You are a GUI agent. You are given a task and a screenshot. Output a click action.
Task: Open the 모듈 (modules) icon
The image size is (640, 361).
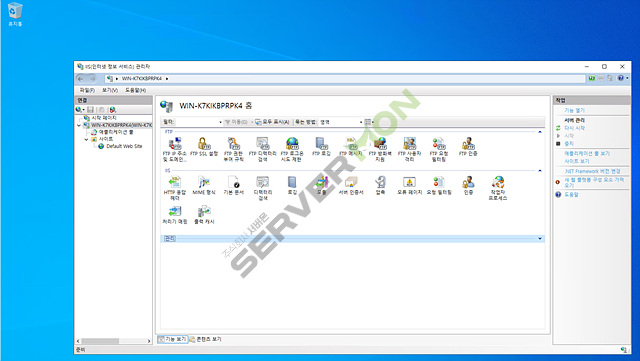(x=321, y=186)
